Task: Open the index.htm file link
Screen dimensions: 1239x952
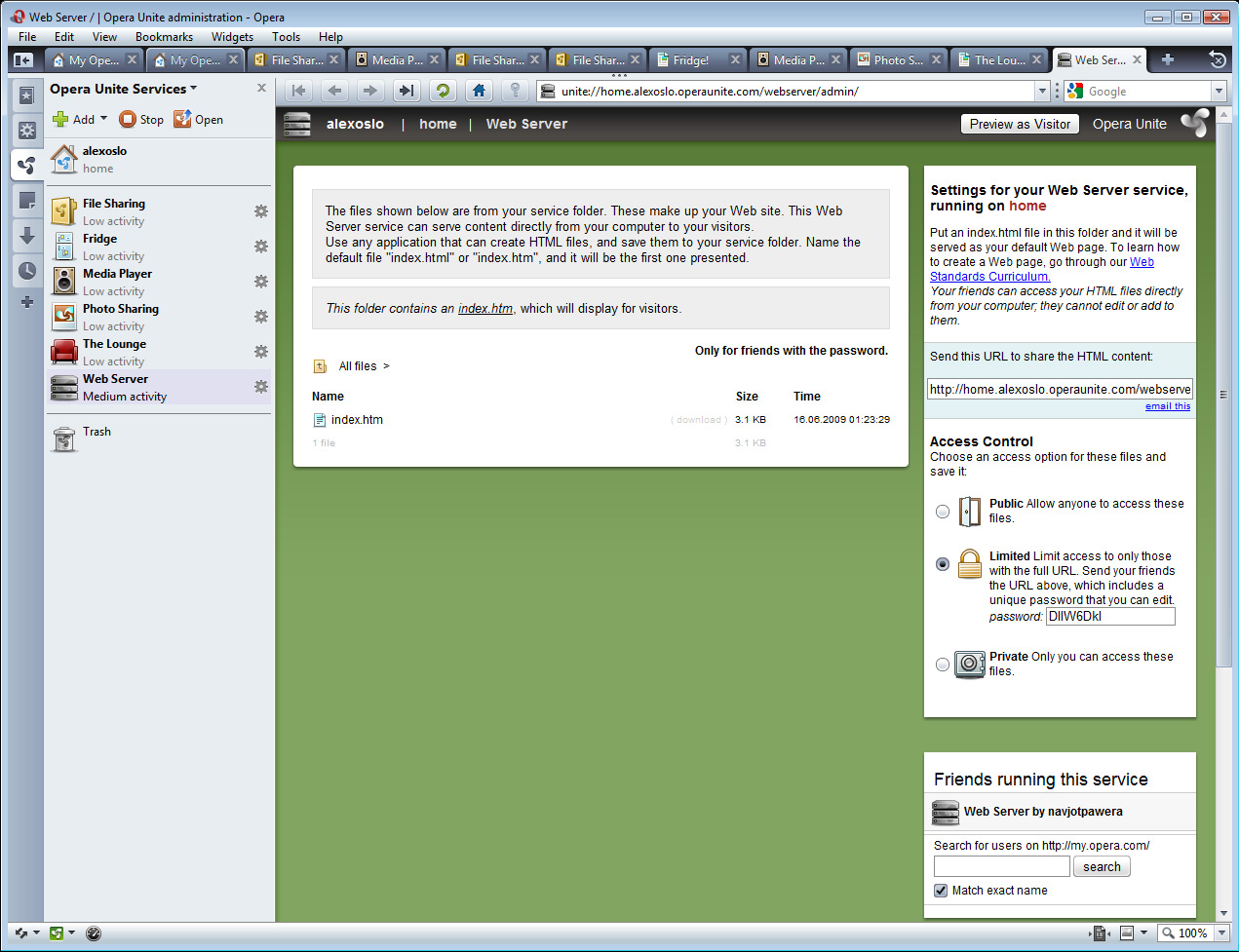Action: point(357,420)
